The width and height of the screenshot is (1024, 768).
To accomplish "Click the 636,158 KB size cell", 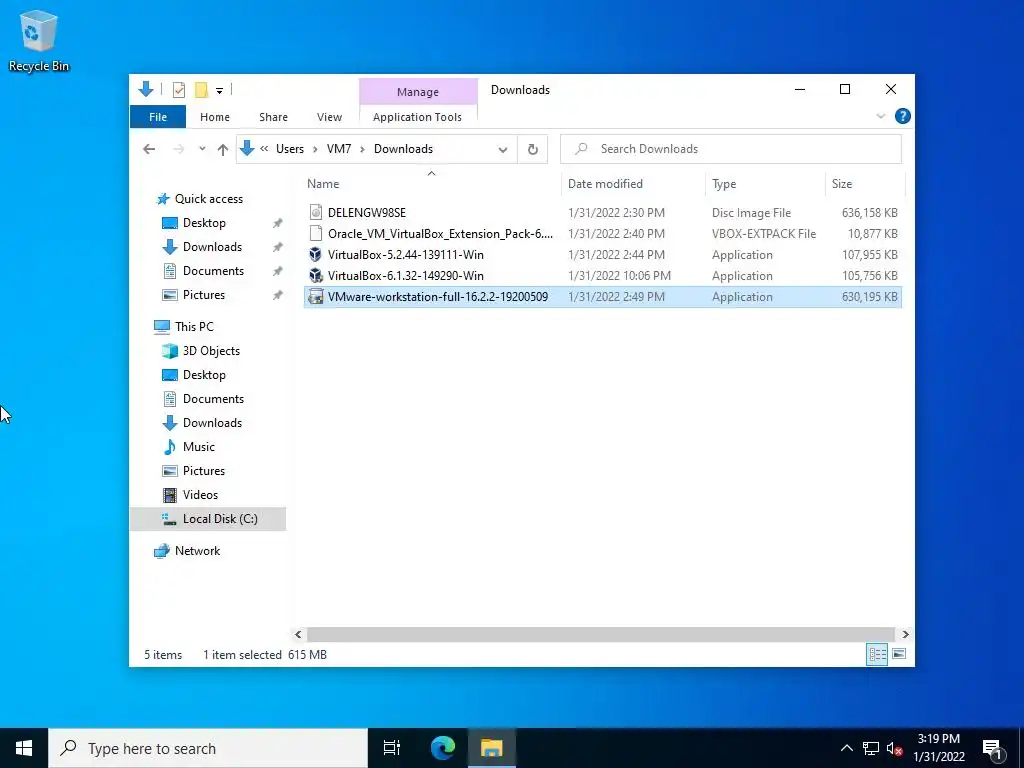I will click(x=869, y=213).
